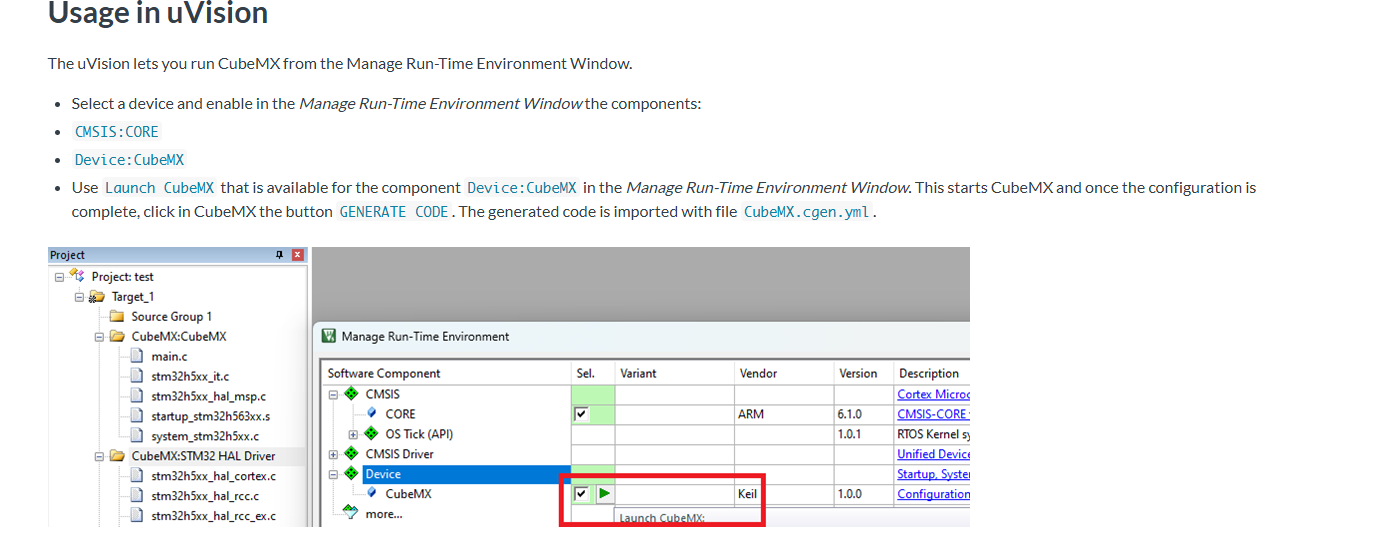Image resolution: width=1387 pixels, height=557 pixels.
Task: Click the '1.0.0' version cell
Action: coord(864,494)
